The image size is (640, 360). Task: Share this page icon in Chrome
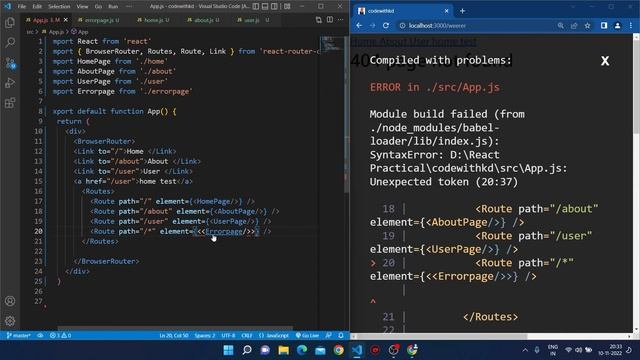(574, 25)
